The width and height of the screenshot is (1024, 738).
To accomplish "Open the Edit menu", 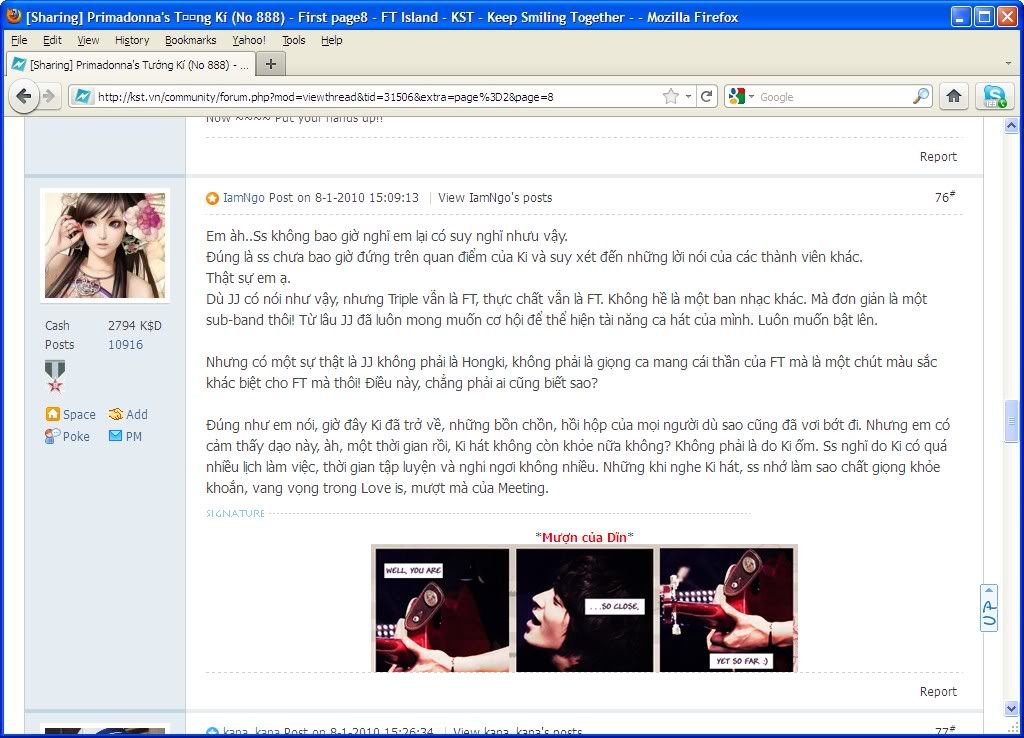I will tap(52, 40).
